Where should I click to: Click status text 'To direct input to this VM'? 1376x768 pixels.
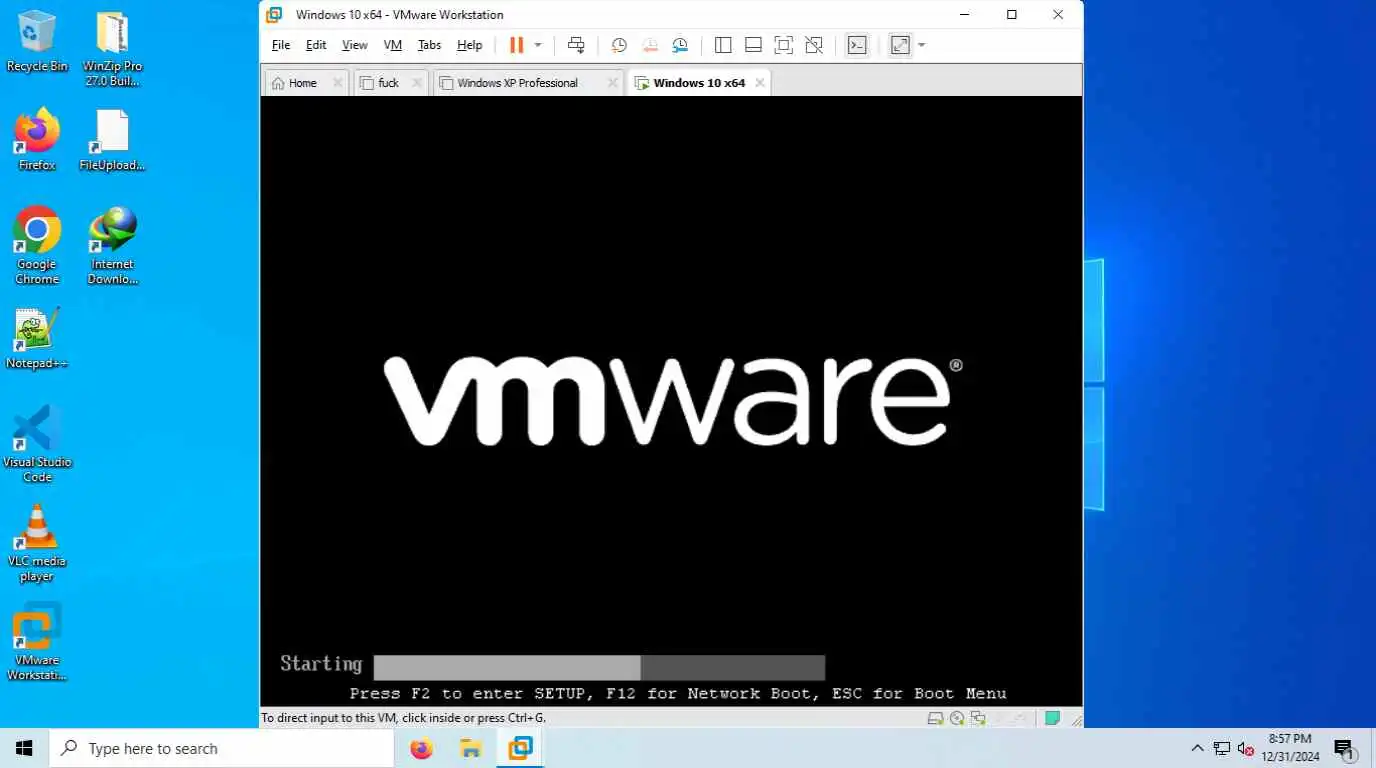pyautogui.click(x=404, y=718)
